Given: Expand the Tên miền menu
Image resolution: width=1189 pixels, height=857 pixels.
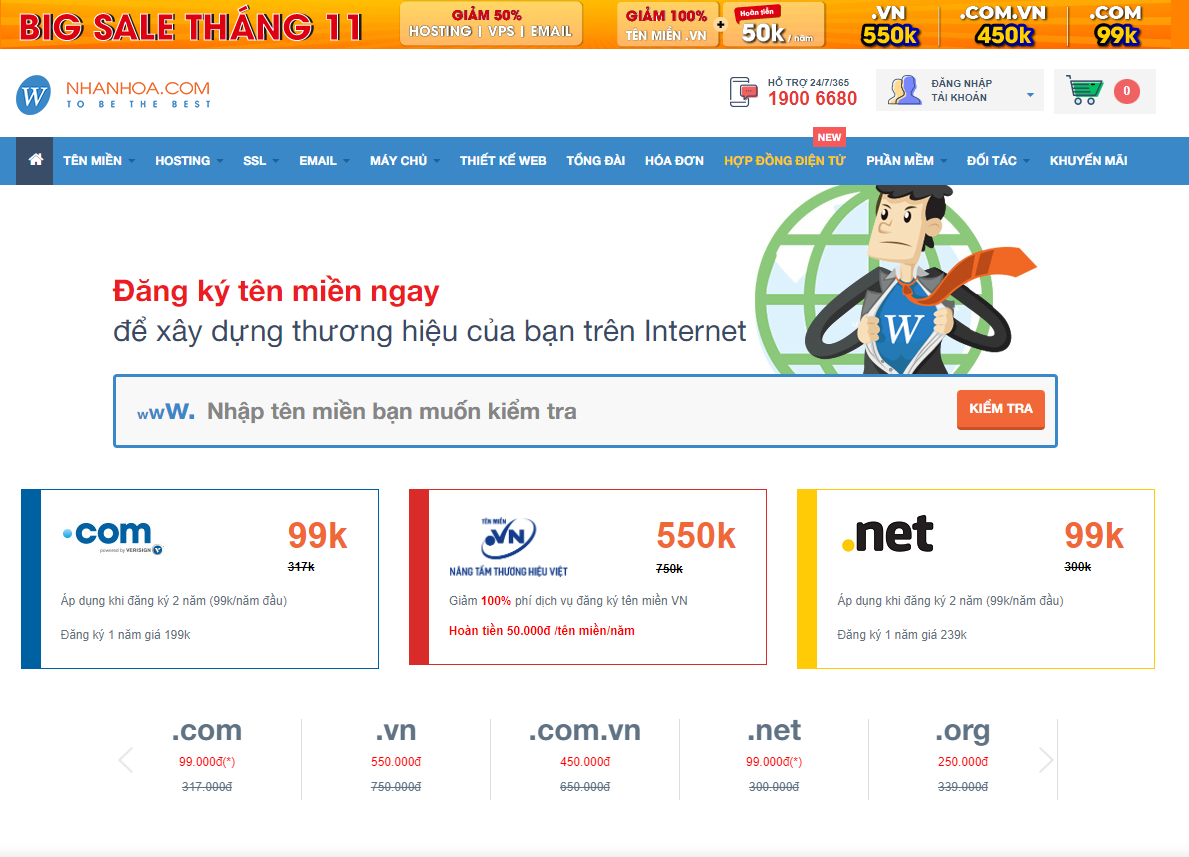Looking at the screenshot, I should click(x=99, y=161).
